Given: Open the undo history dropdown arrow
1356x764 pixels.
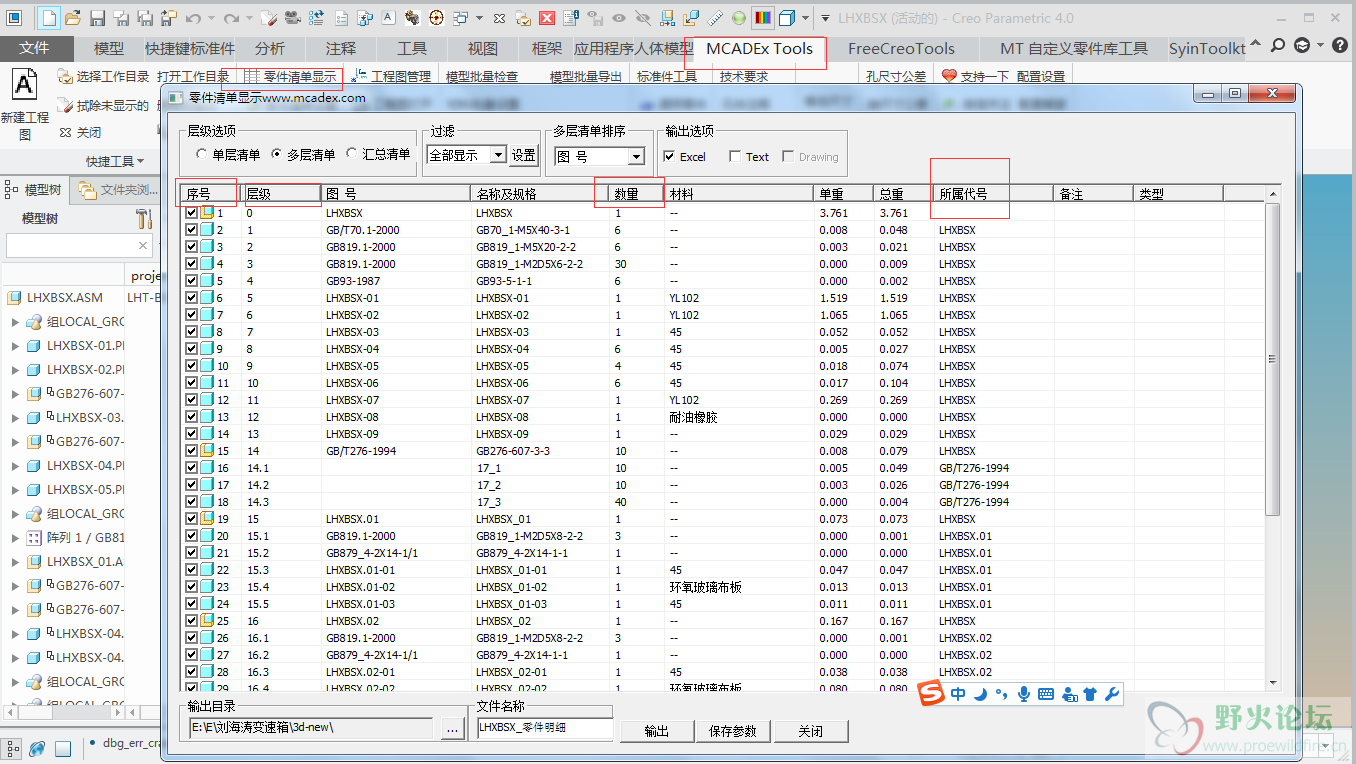Looking at the screenshot, I should coord(210,19).
